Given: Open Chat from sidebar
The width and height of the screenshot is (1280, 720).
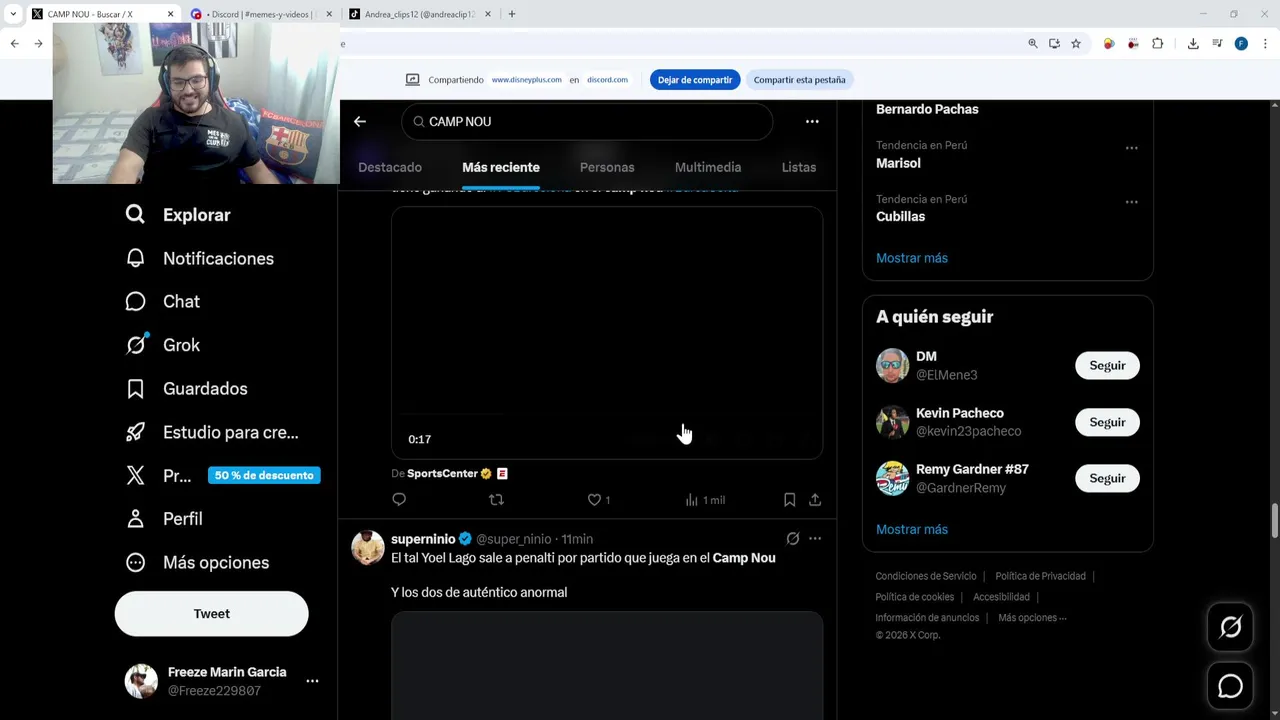Looking at the screenshot, I should click(162, 301).
